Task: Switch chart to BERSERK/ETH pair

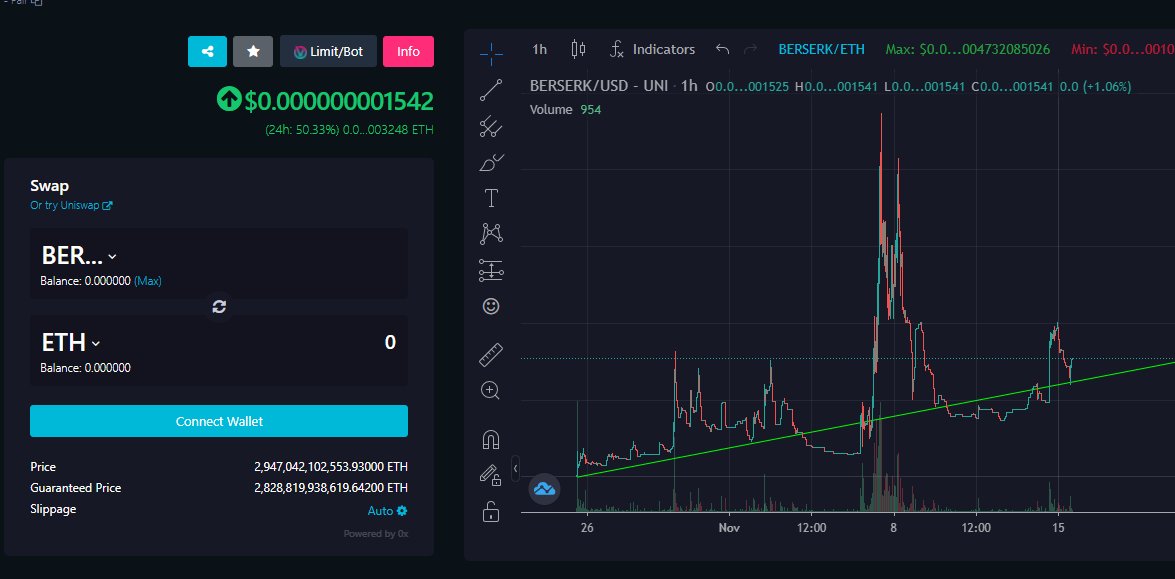Action: (821, 49)
